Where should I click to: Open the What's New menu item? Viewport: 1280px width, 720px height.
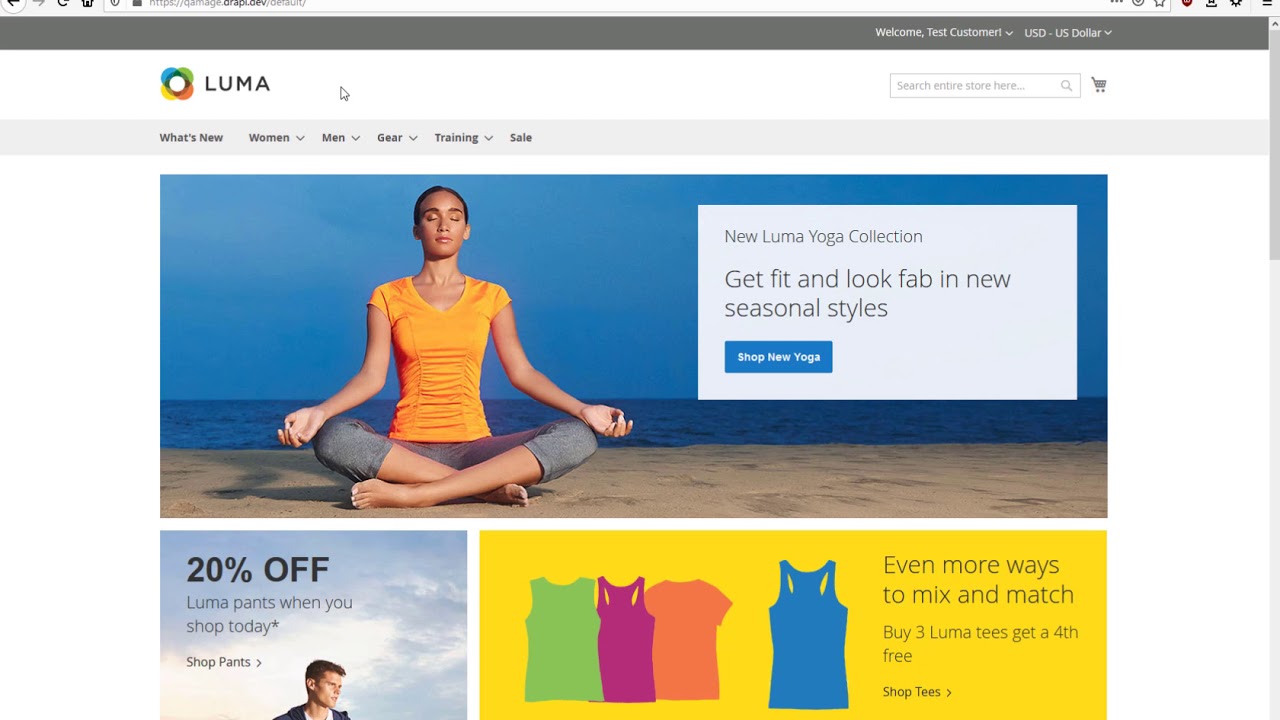[x=191, y=138]
